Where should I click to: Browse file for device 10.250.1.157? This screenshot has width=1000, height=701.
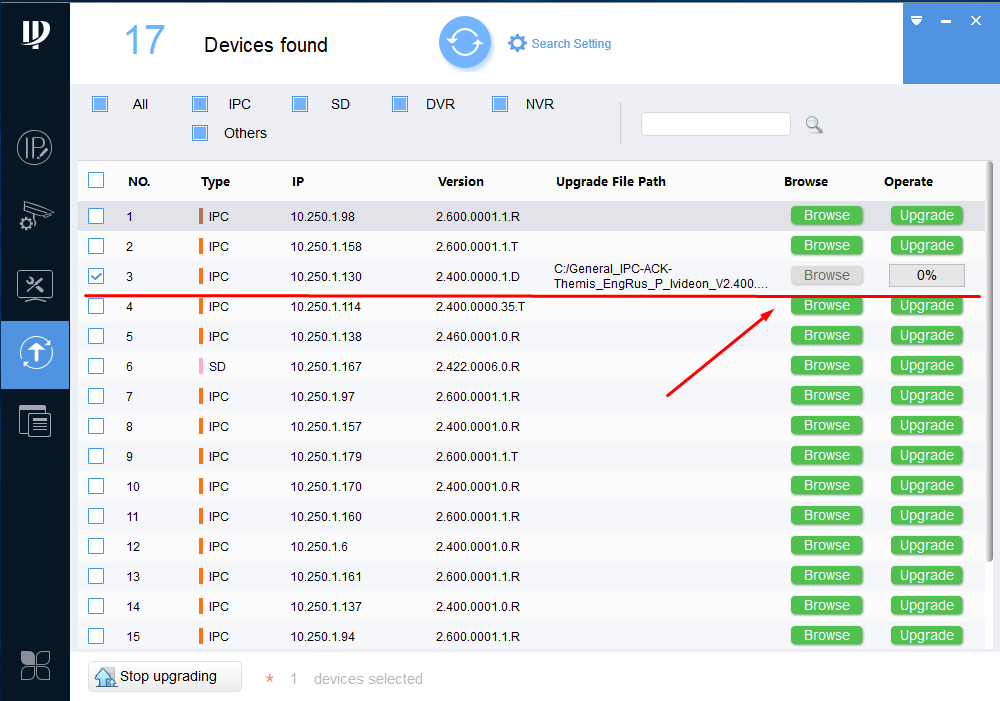pos(827,425)
